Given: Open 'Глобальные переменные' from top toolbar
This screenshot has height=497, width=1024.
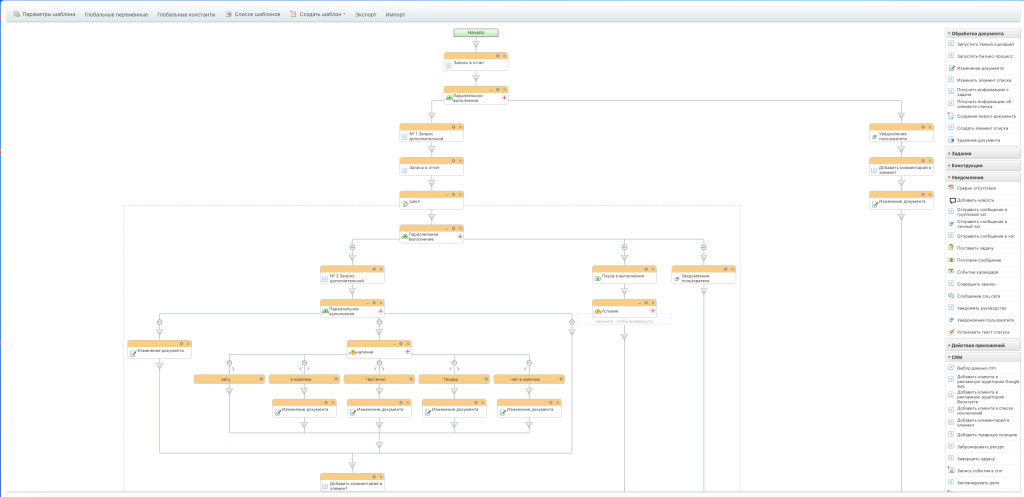Looking at the screenshot, I should point(116,15).
